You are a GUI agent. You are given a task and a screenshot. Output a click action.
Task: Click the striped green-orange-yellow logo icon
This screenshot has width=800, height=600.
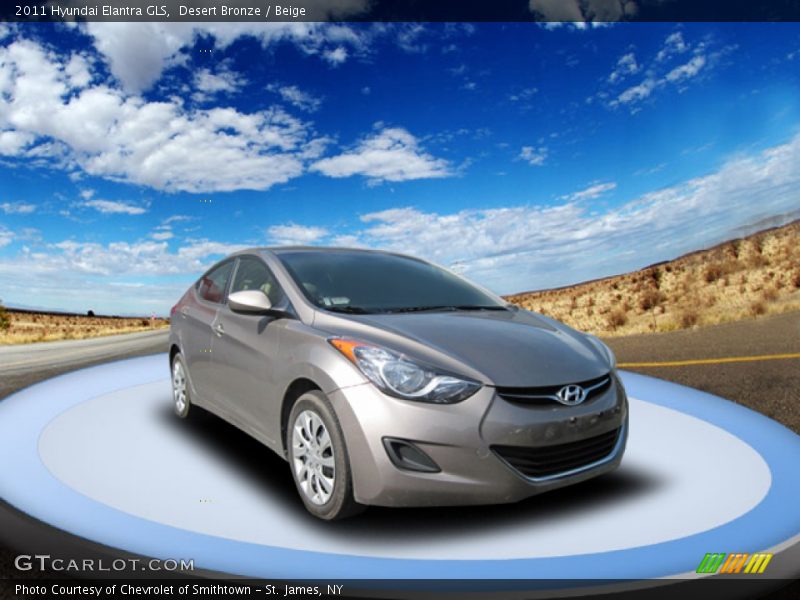coord(734,563)
